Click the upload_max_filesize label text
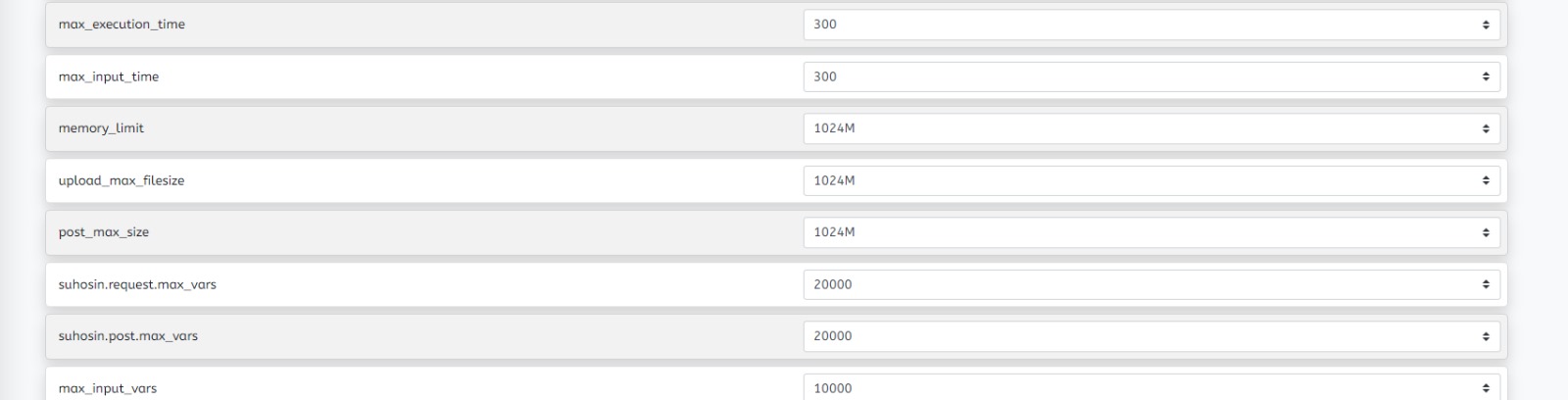1568x400 pixels. 122,180
